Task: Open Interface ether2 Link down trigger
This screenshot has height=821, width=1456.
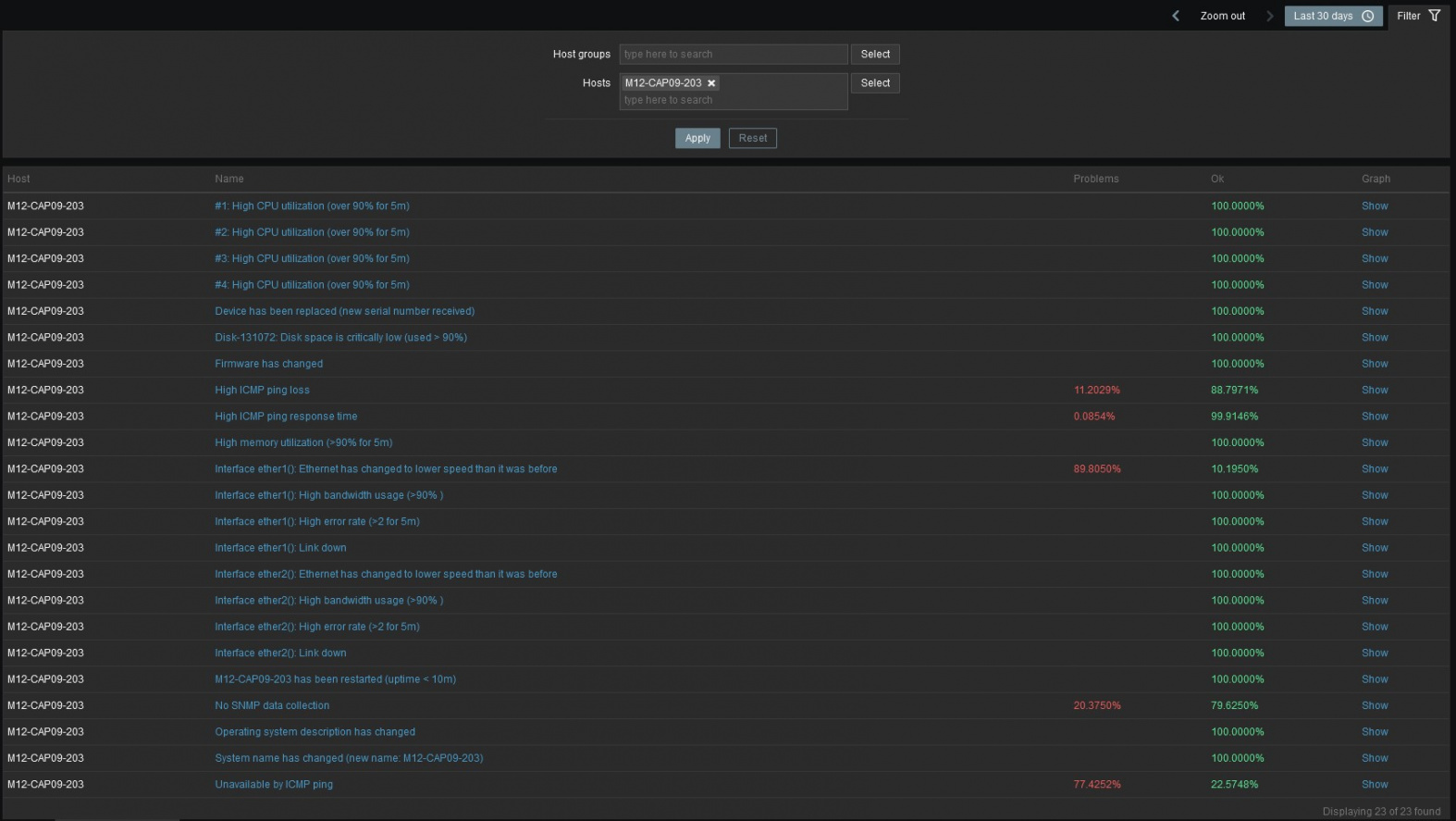Action: point(280,653)
